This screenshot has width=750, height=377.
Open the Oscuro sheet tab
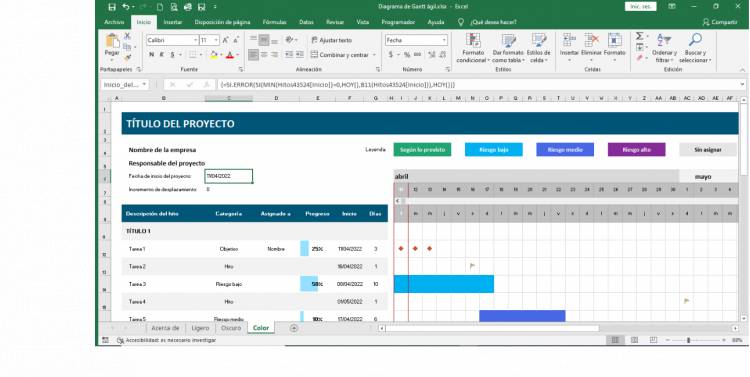coord(231,328)
